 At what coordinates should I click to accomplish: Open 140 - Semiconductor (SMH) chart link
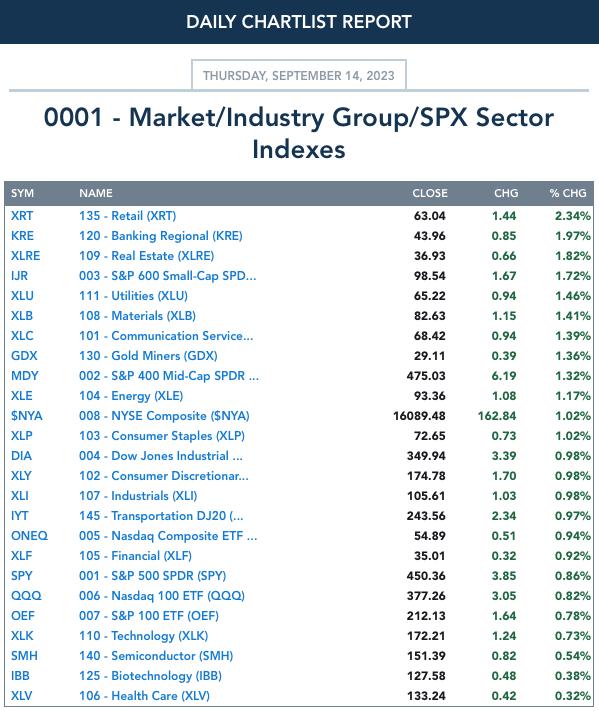point(156,656)
